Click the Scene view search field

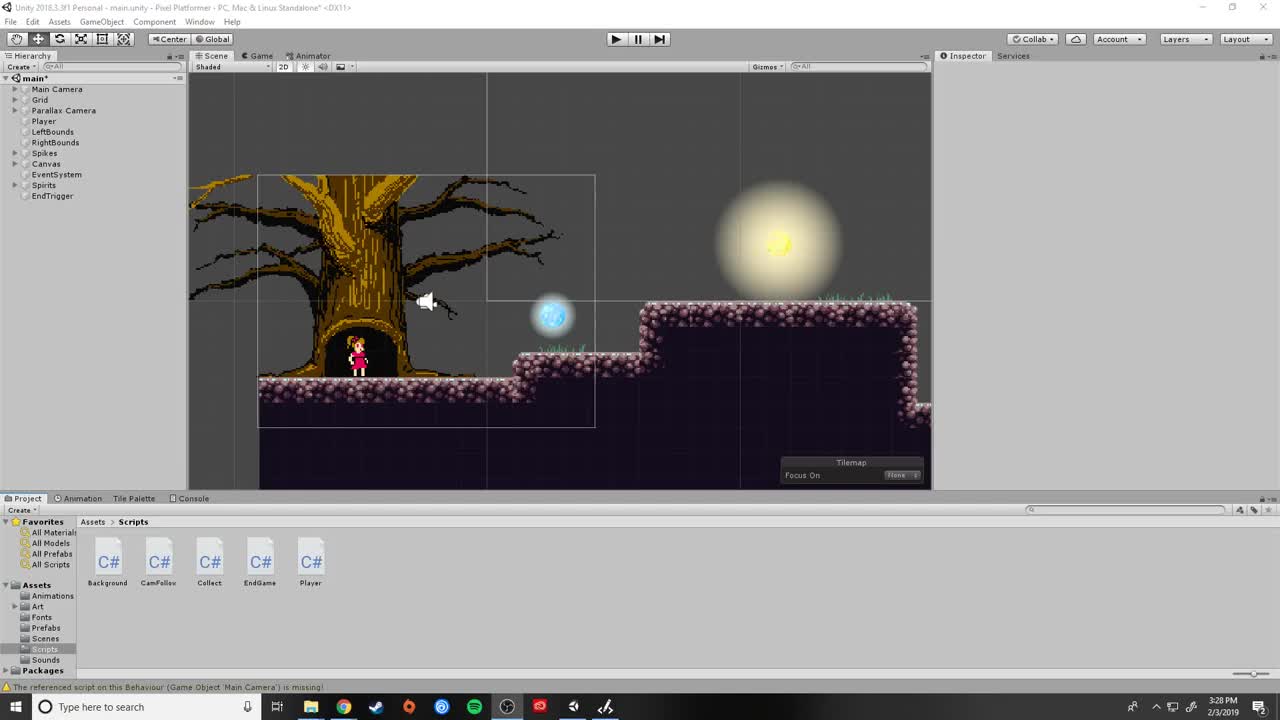point(858,67)
